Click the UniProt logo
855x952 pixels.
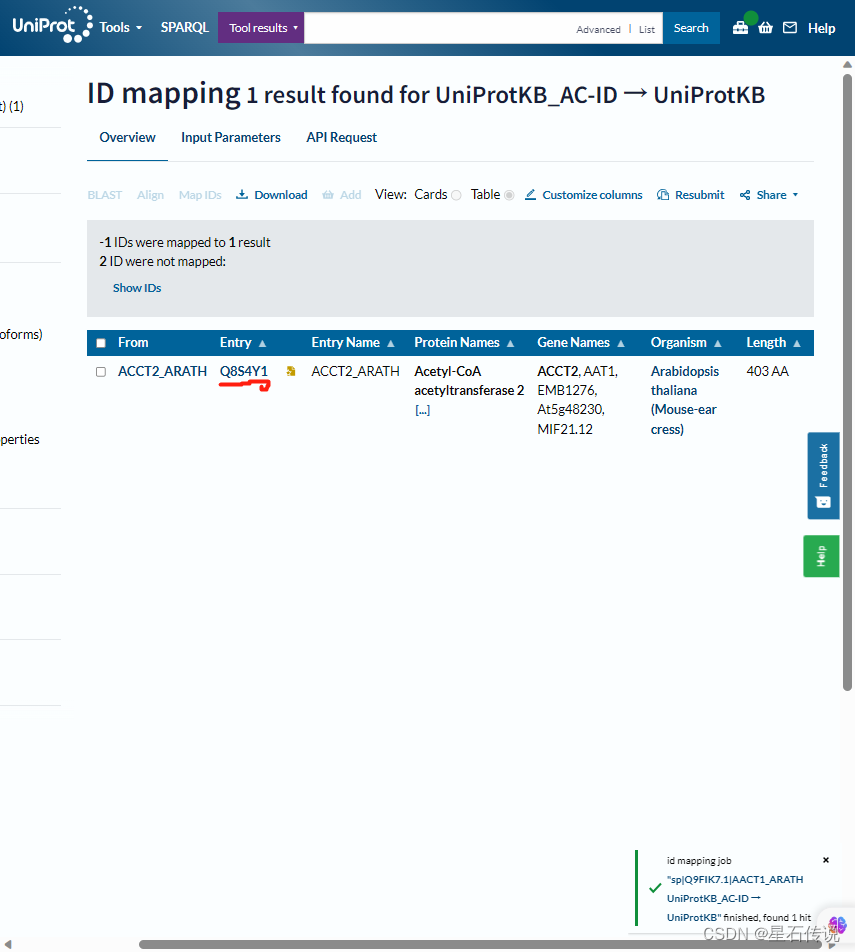[x=52, y=26]
